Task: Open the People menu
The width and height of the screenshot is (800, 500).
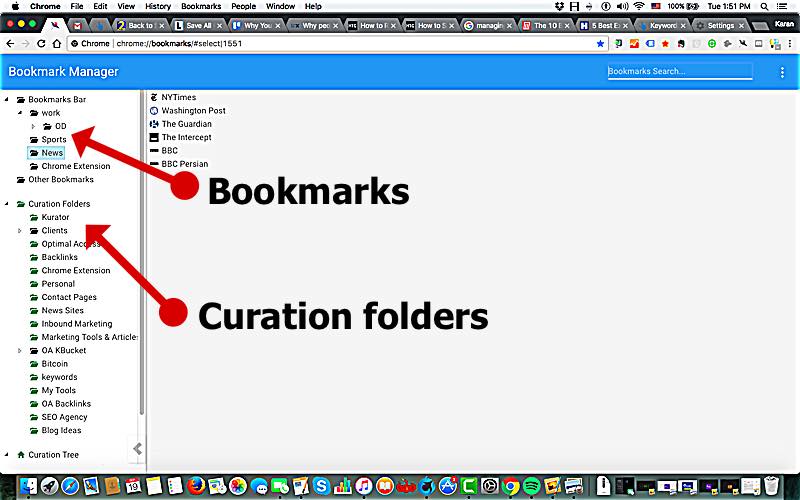Action: point(243,6)
